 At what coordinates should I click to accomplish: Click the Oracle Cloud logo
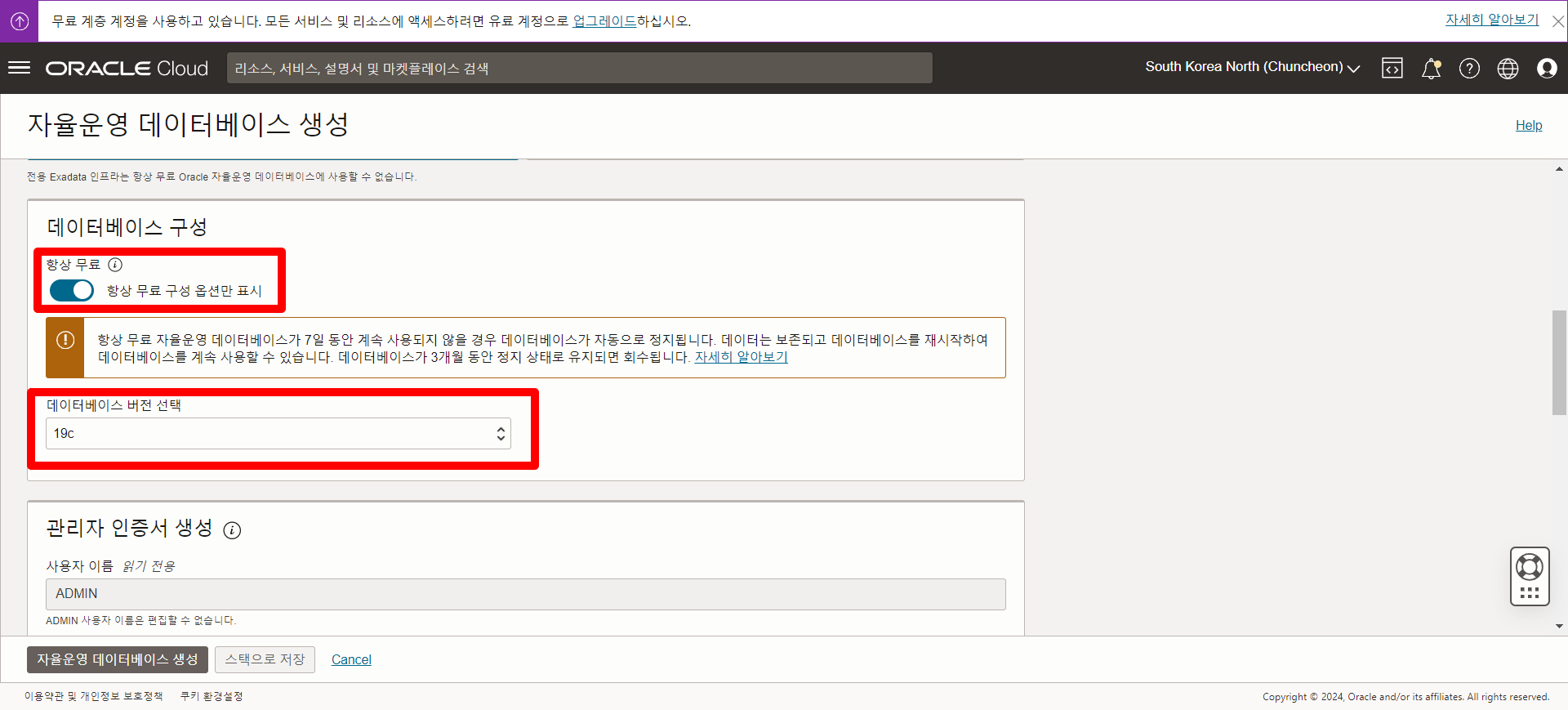[x=127, y=69]
